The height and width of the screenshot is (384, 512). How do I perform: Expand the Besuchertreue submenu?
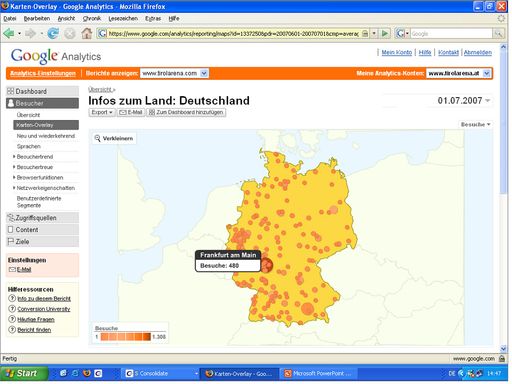tap(35, 167)
